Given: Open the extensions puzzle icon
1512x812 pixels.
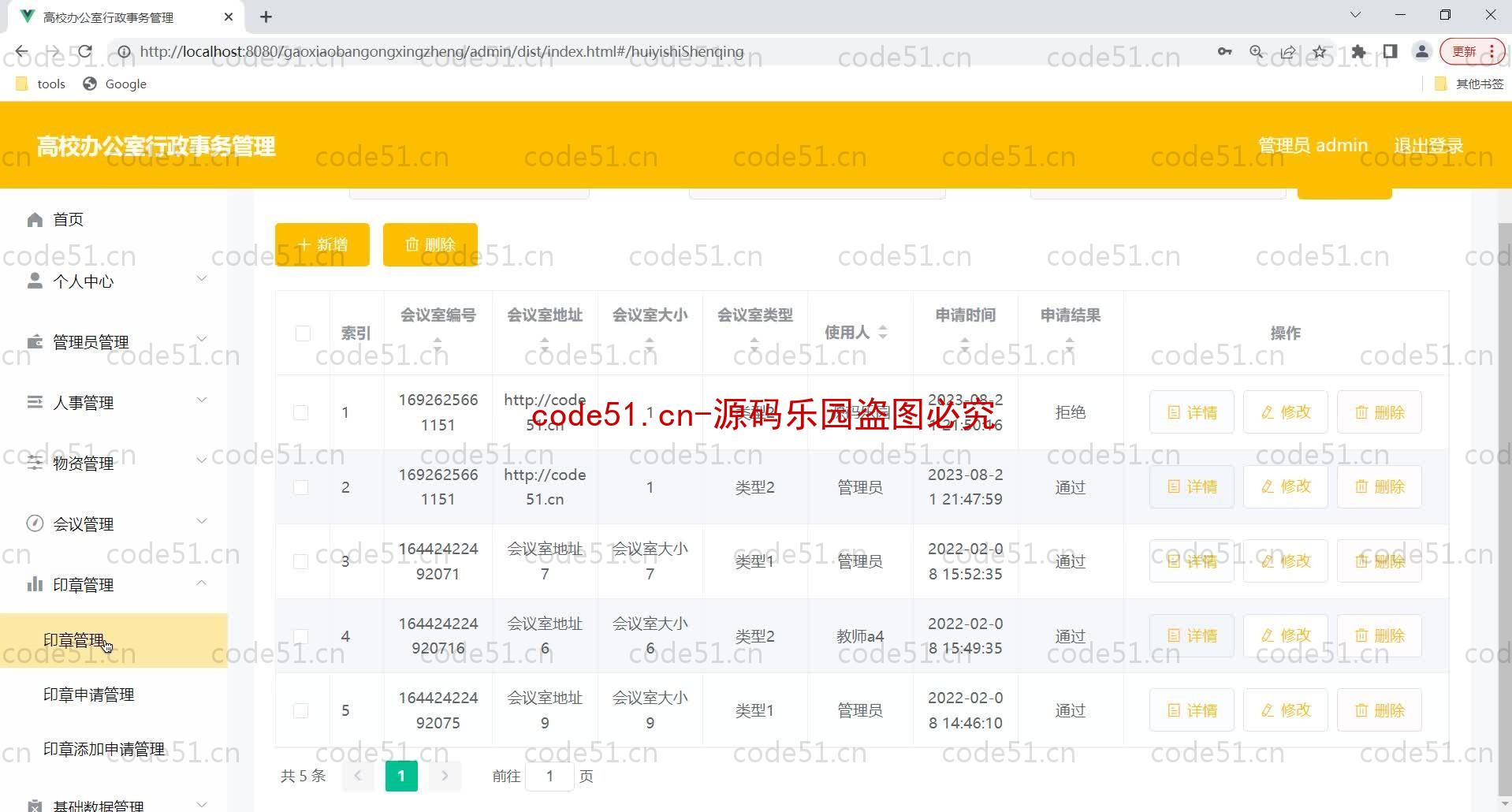Looking at the screenshot, I should 1358,52.
